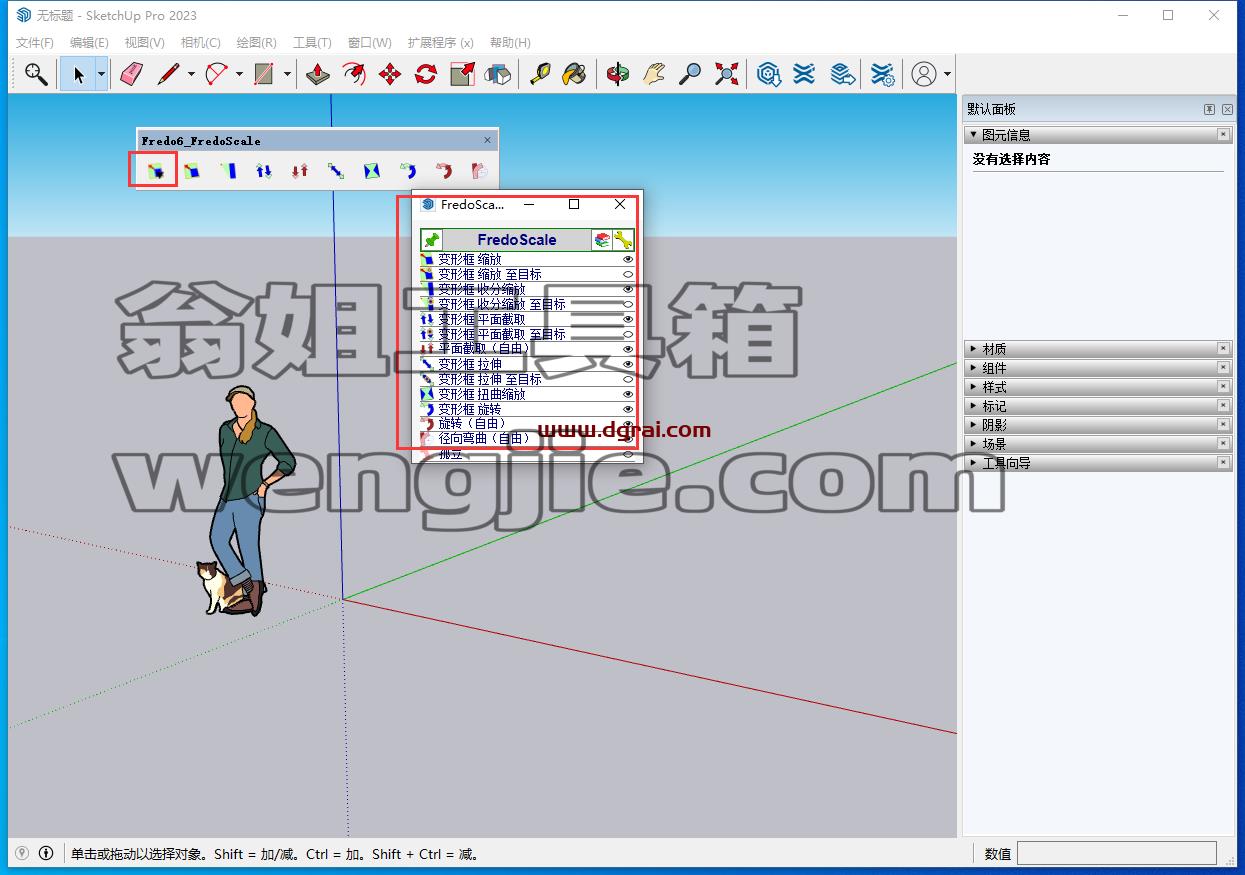Open the 编辑(E) menu

(x=89, y=42)
